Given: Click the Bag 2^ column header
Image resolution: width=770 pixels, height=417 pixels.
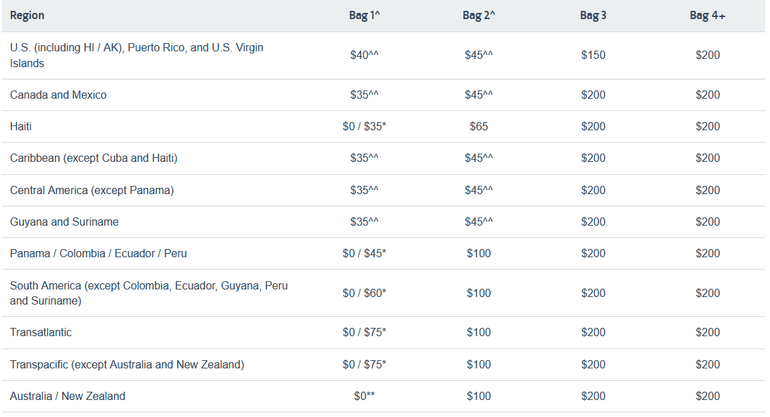Looking at the screenshot, I should (479, 16).
